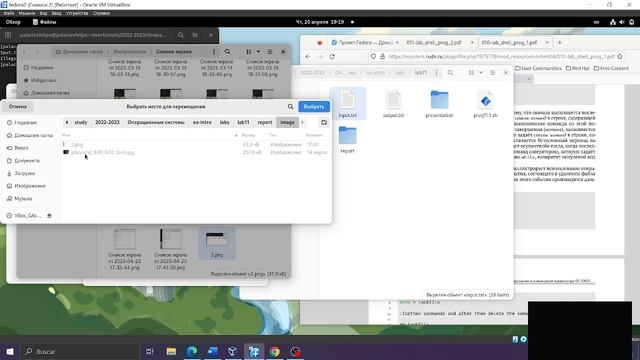The height and width of the screenshot is (360, 640).
Task: Select presentation folder in lab11 window
Action: pyautogui.click(x=439, y=104)
